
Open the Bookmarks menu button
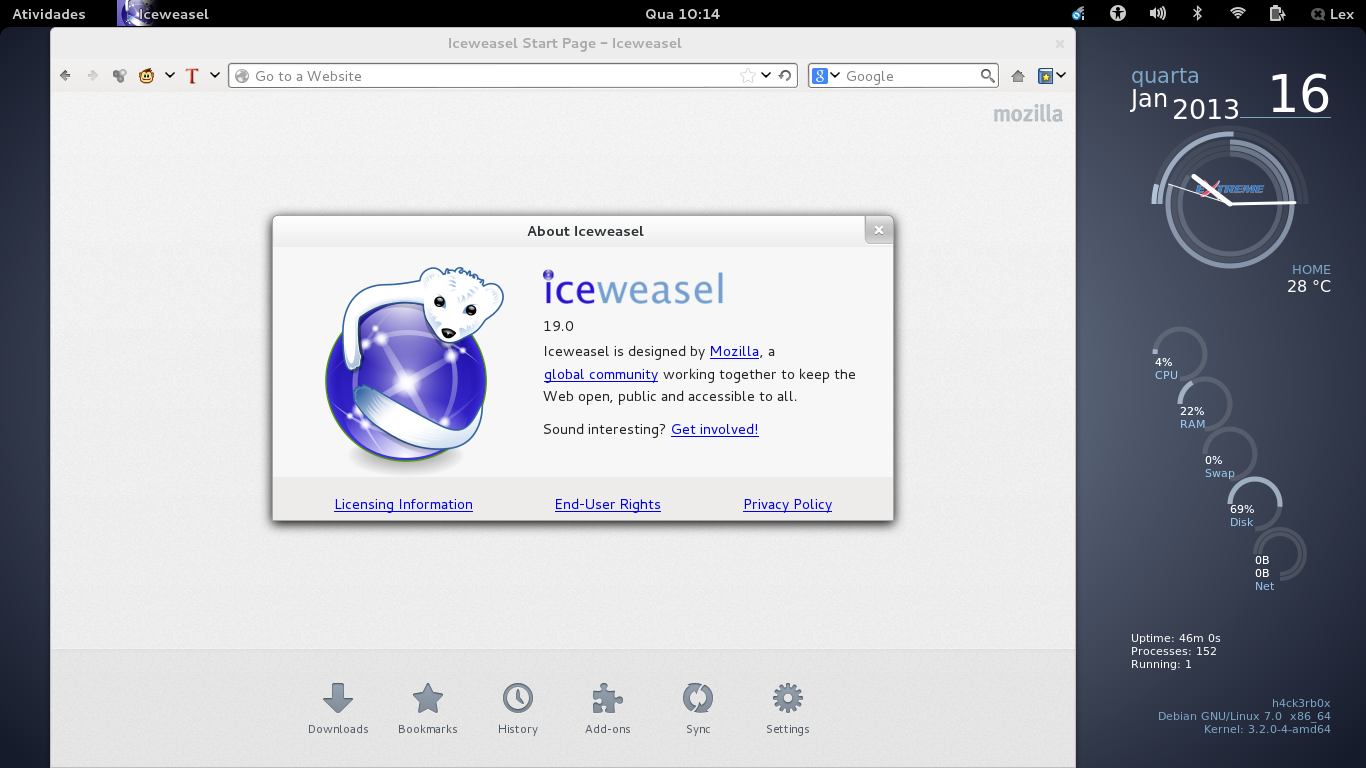coord(1045,76)
